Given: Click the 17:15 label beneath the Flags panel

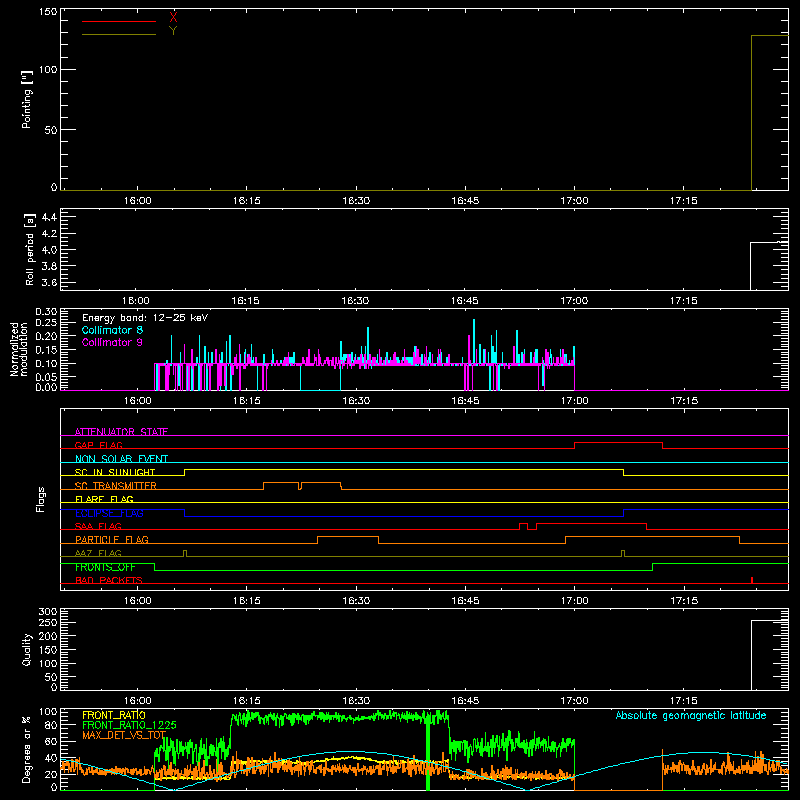Looking at the screenshot, I should click(x=684, y=601).
